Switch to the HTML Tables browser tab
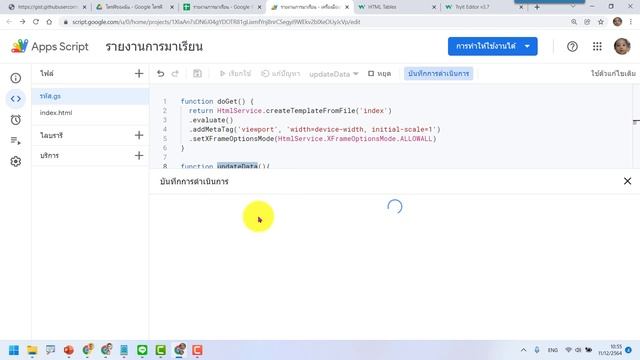This screenshot has width=640, height=360. tap(397, 7)
